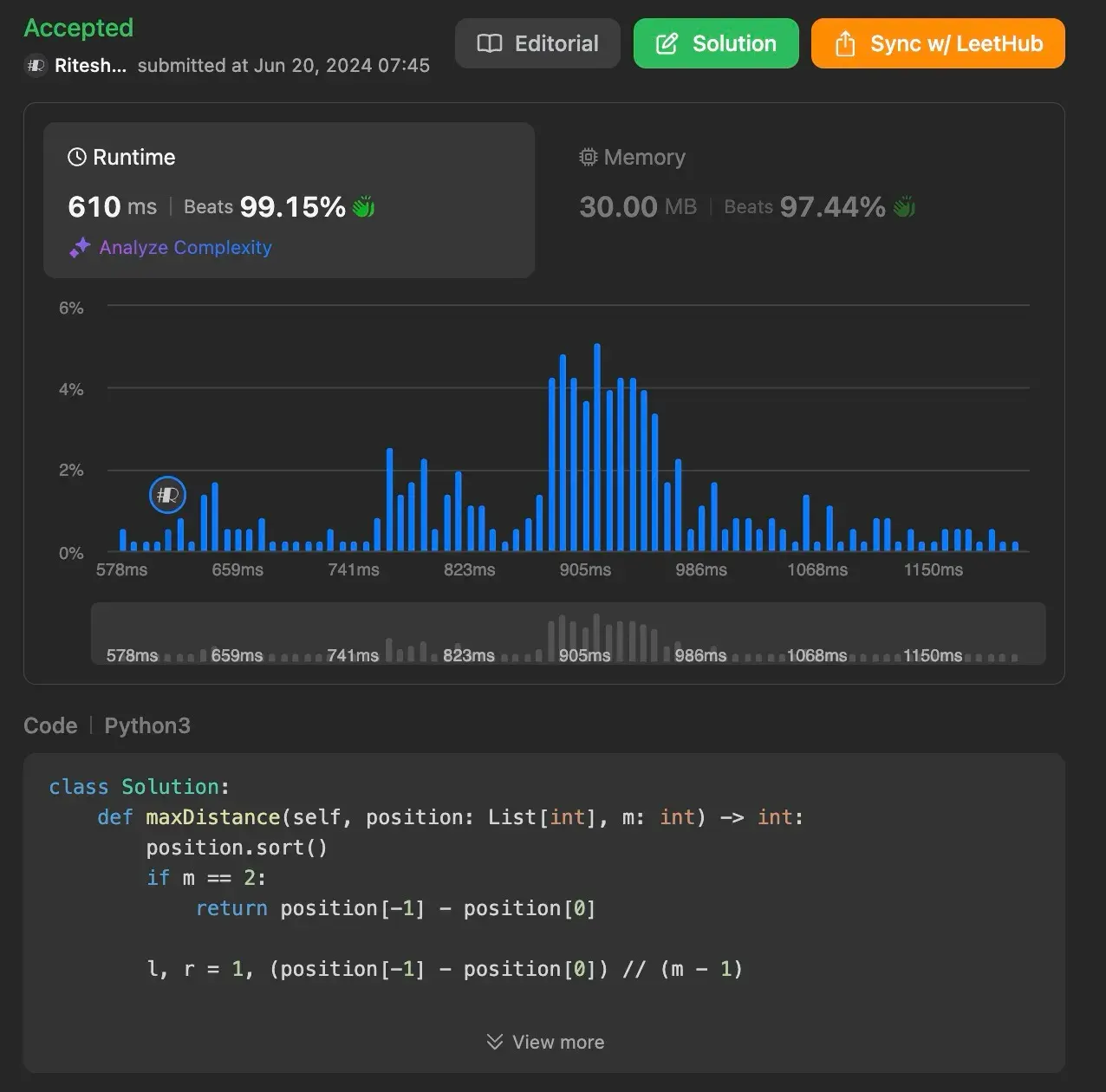Click the View more double chevron

[x=495, y=1042]
